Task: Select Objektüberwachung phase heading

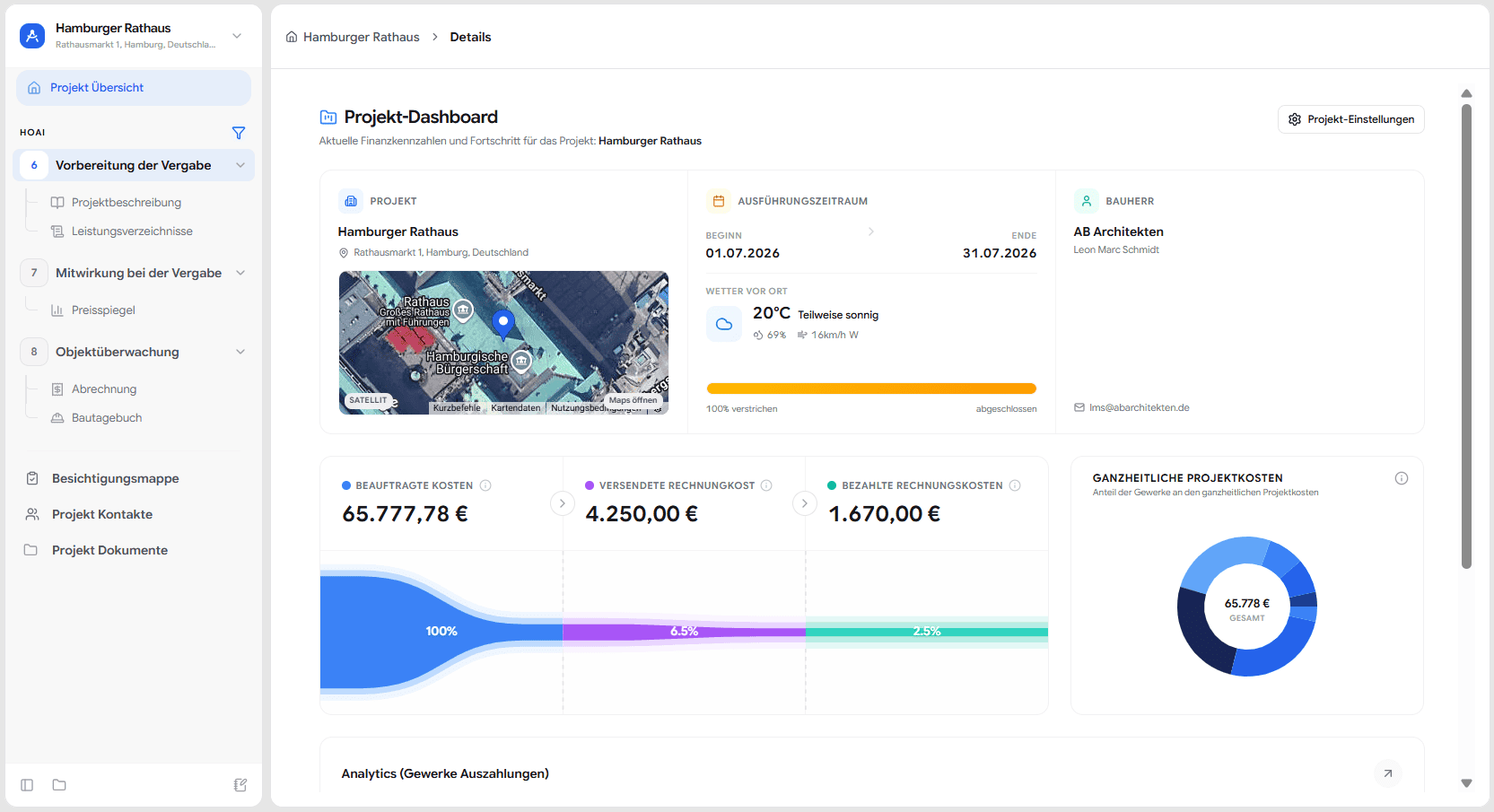Action: click(118, 352)
